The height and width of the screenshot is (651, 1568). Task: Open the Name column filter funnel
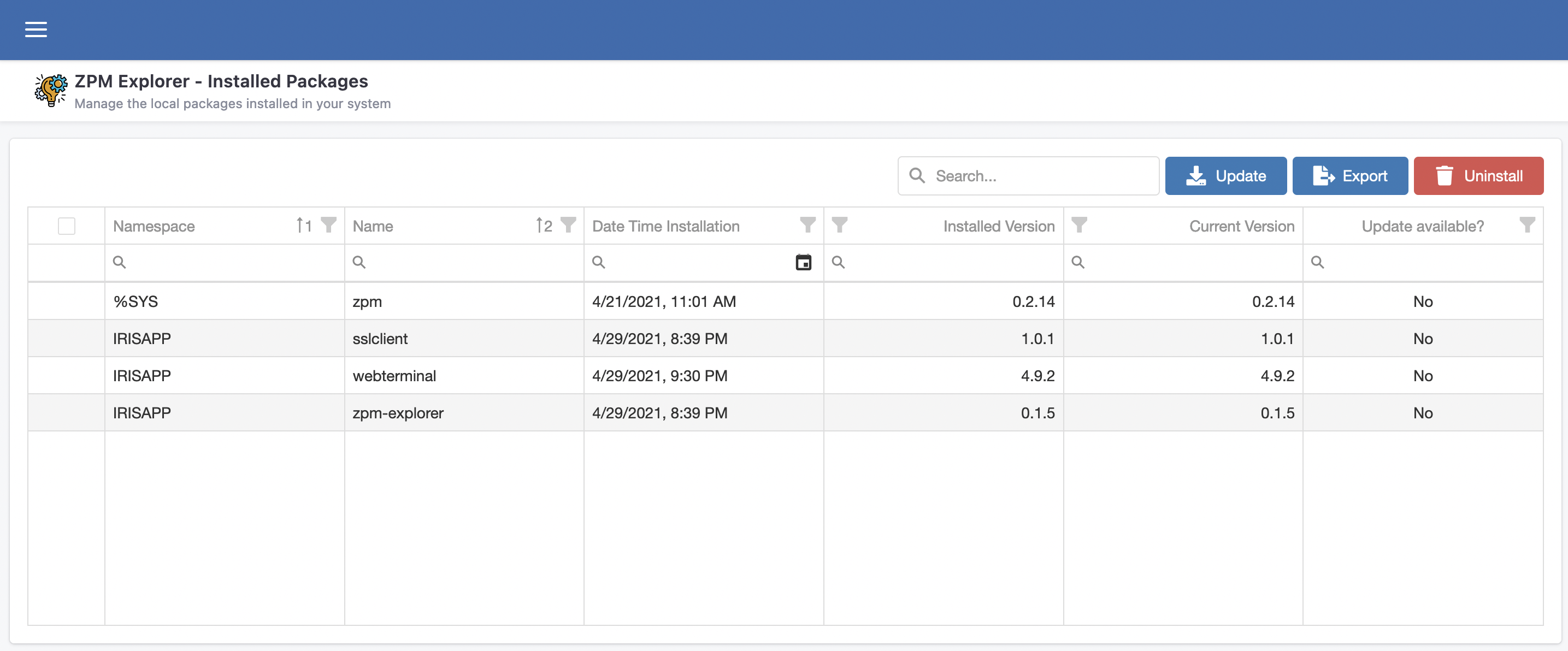568,225
